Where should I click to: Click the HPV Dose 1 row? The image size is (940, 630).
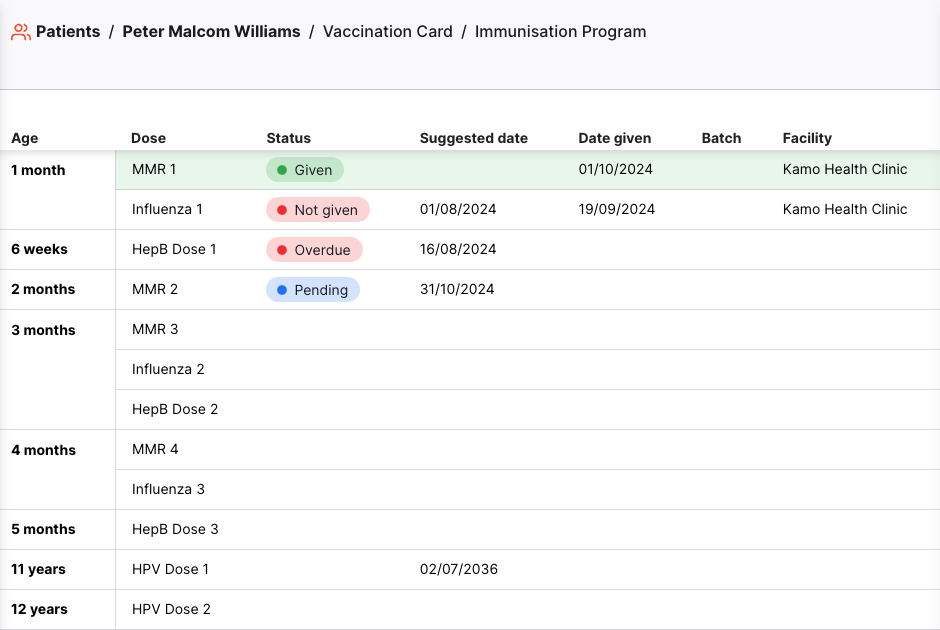click(170, 570)
